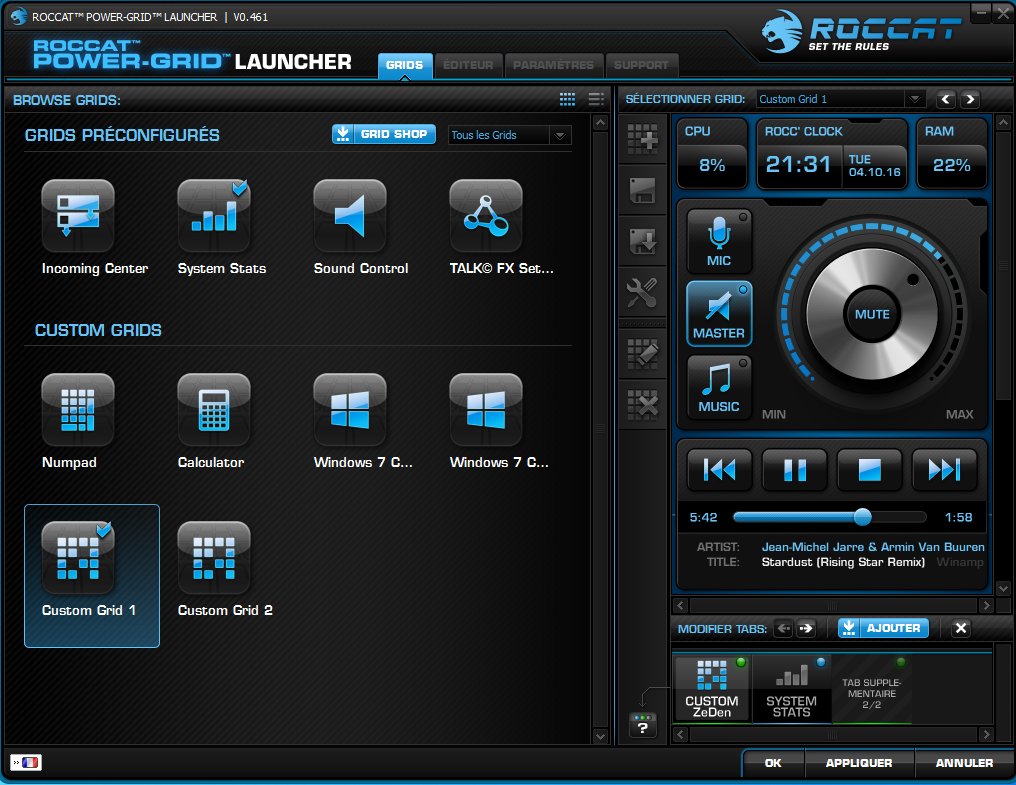The image size is (1016, 785).
Task: Toggle the MIC channel button
Action: pos(718,241)
